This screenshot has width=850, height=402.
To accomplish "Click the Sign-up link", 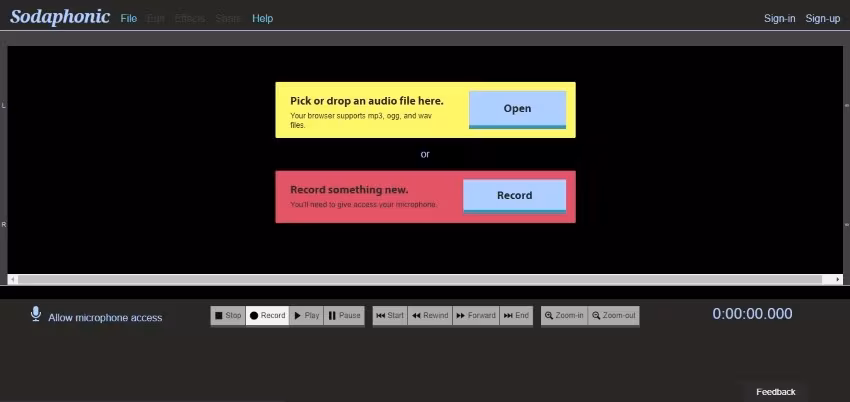I will pyautogui.click(x=822, y=18).
